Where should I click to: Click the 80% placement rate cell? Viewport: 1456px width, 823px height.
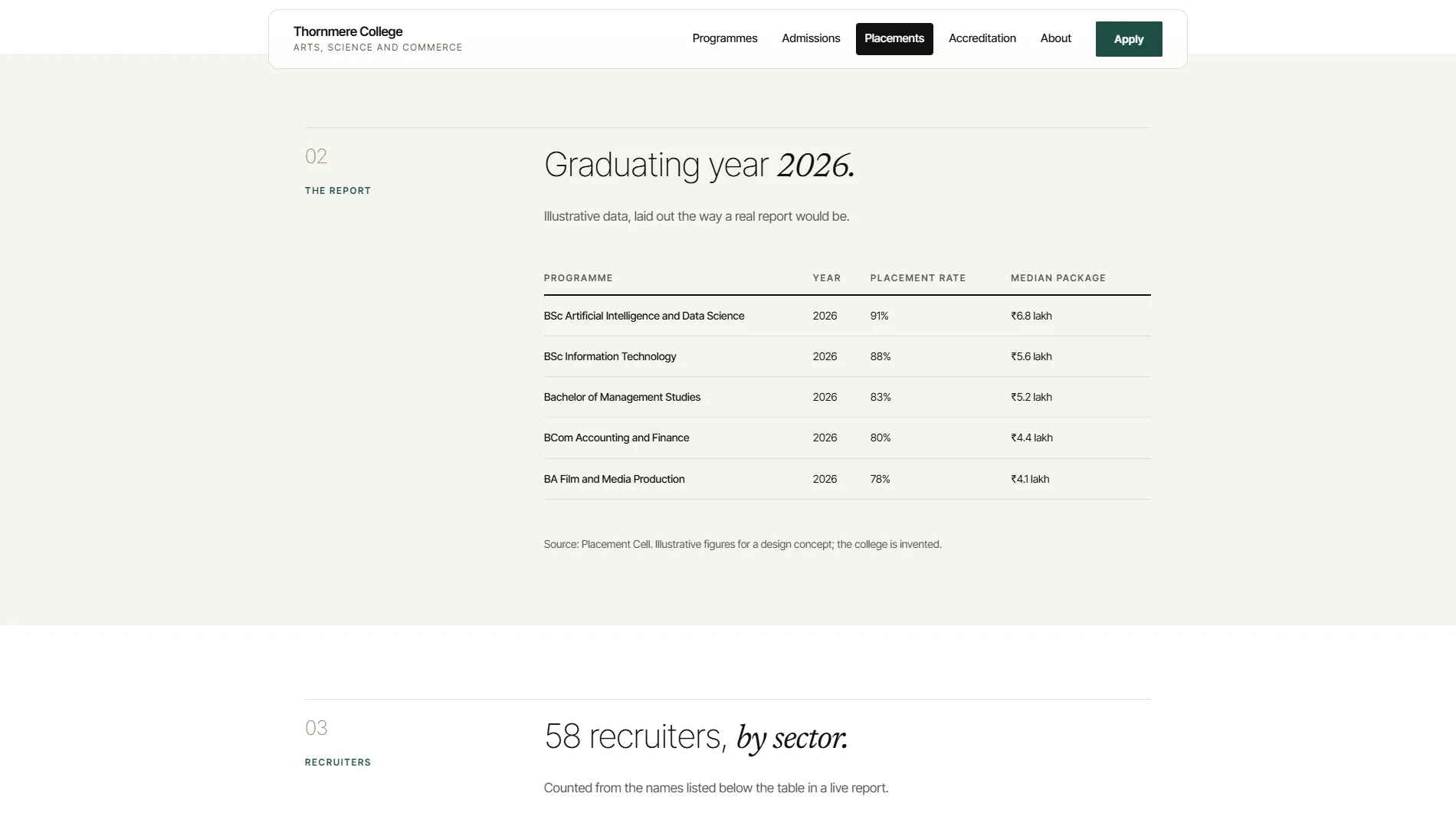pyautogui.click(x=880, y=438)
